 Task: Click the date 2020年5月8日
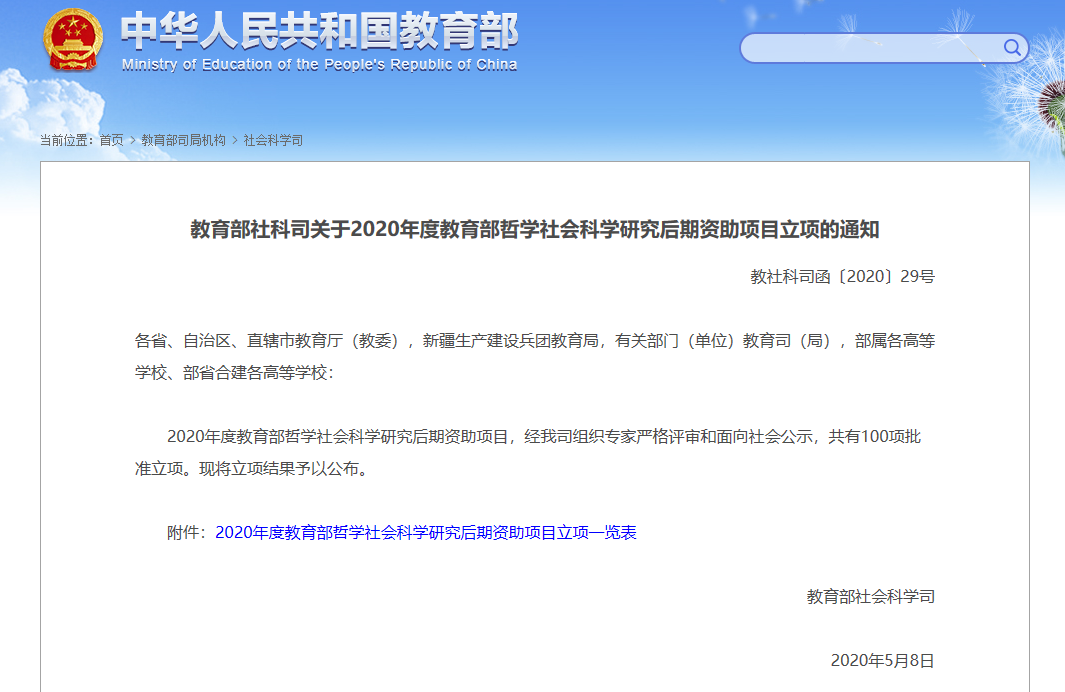coord(882,661)
